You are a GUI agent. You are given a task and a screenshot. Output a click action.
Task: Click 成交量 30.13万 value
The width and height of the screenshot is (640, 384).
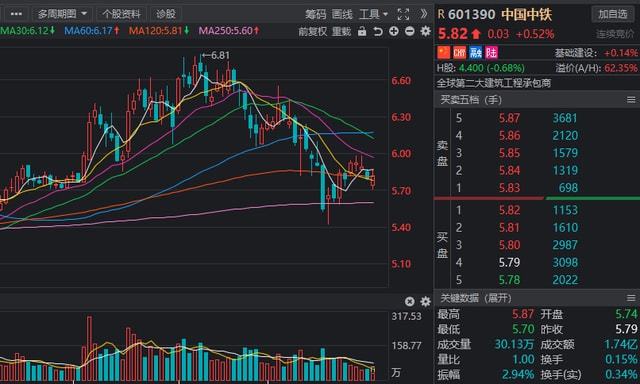pos(514,344)
